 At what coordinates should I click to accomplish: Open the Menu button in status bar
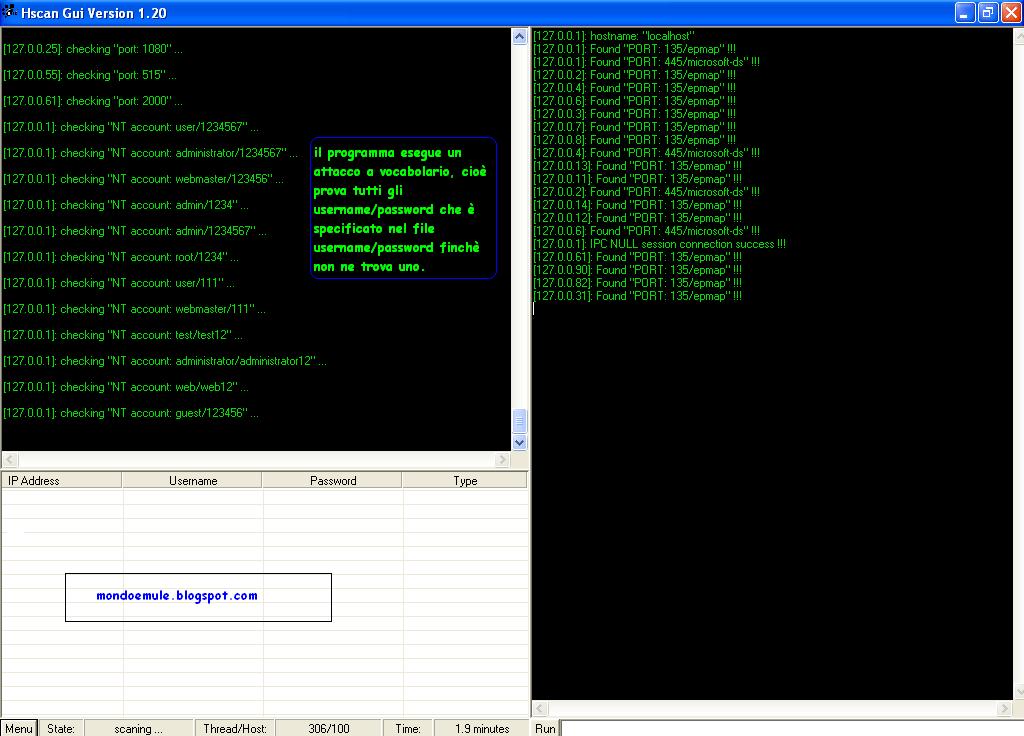[x=19, y=728]
